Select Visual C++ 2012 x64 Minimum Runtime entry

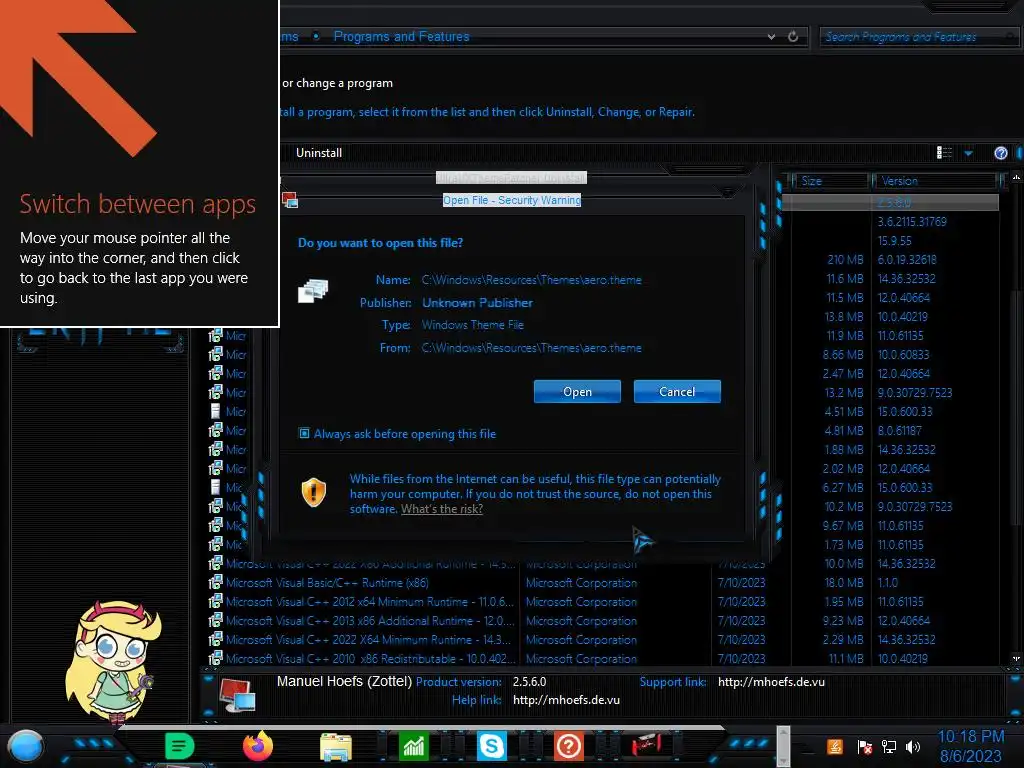tap(604, 601)
